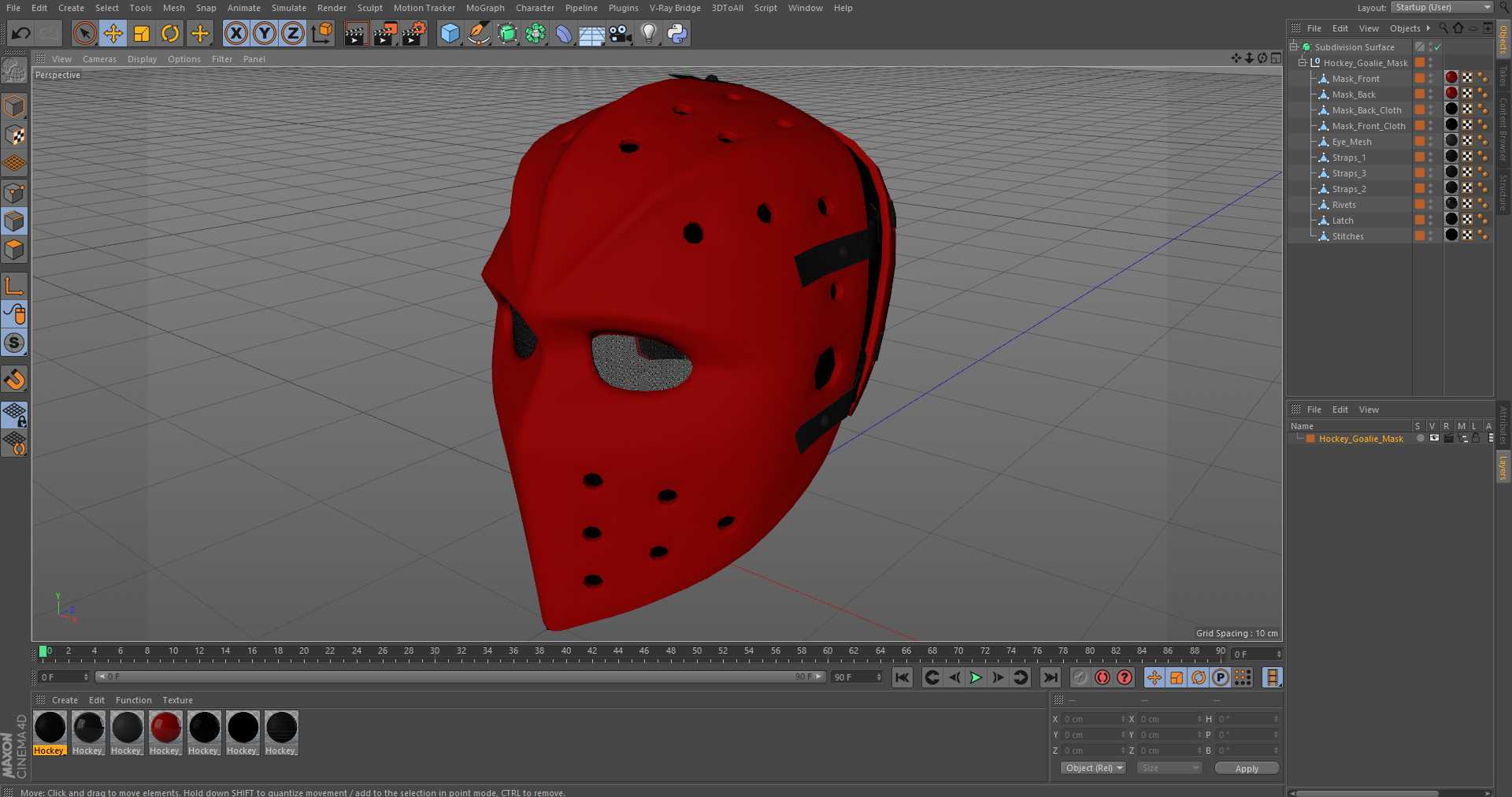
Task: Click the Apply button
Action: [x=1247, y=768]
